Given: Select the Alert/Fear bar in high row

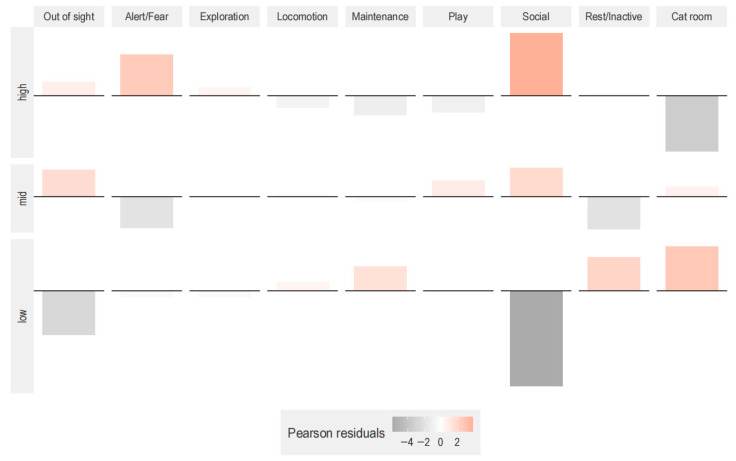Looking at the screenshot, I should point(146,75).
